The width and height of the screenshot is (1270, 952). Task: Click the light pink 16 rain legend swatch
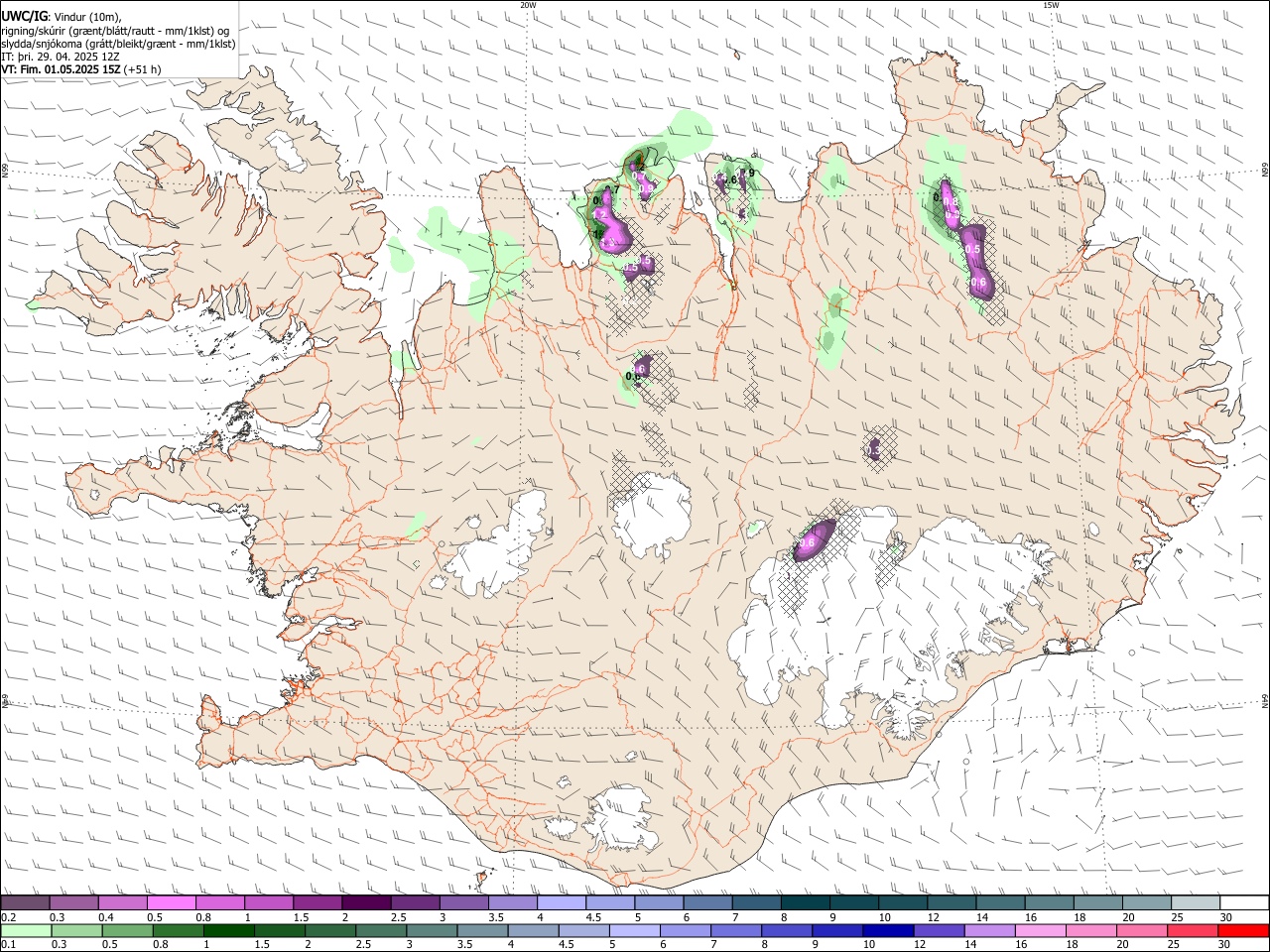(x=1040, y=930)
